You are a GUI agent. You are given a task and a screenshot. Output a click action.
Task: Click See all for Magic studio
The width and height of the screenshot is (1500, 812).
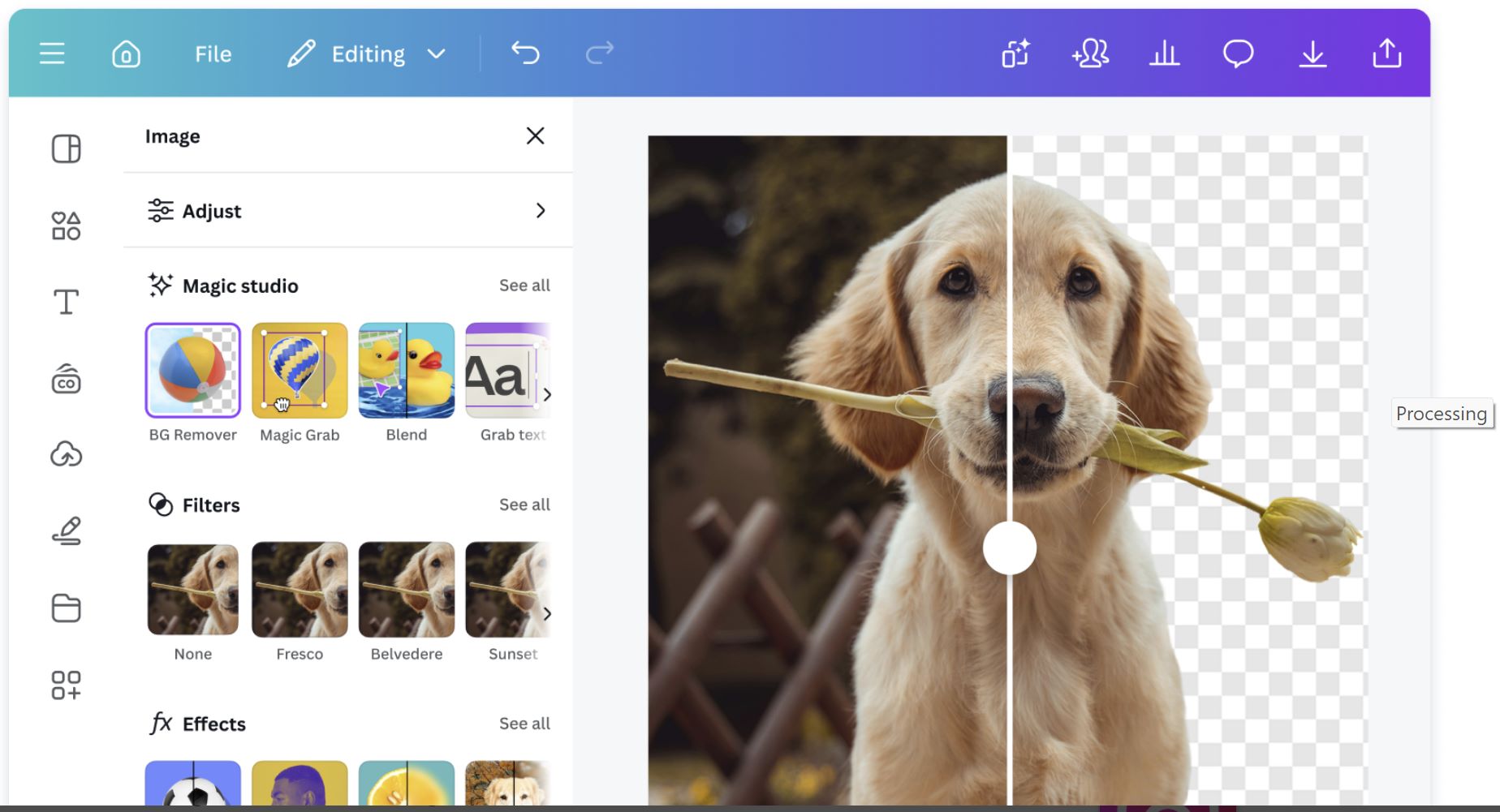tap(524, 286)
